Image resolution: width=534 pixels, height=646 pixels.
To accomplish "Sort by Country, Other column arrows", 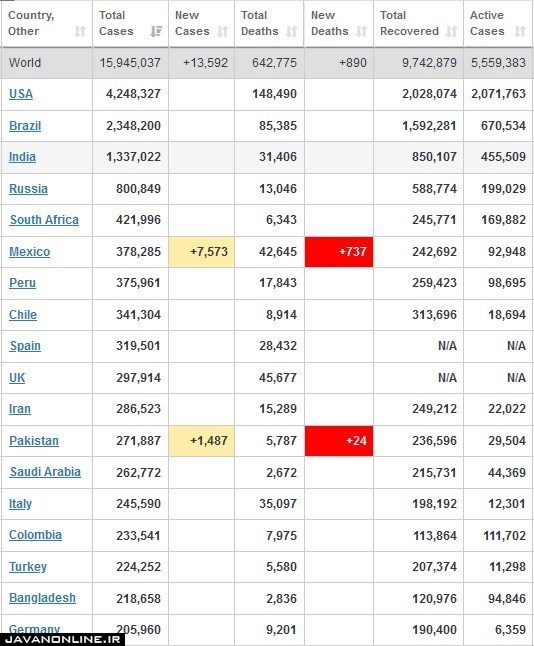I will click(80, 32).
